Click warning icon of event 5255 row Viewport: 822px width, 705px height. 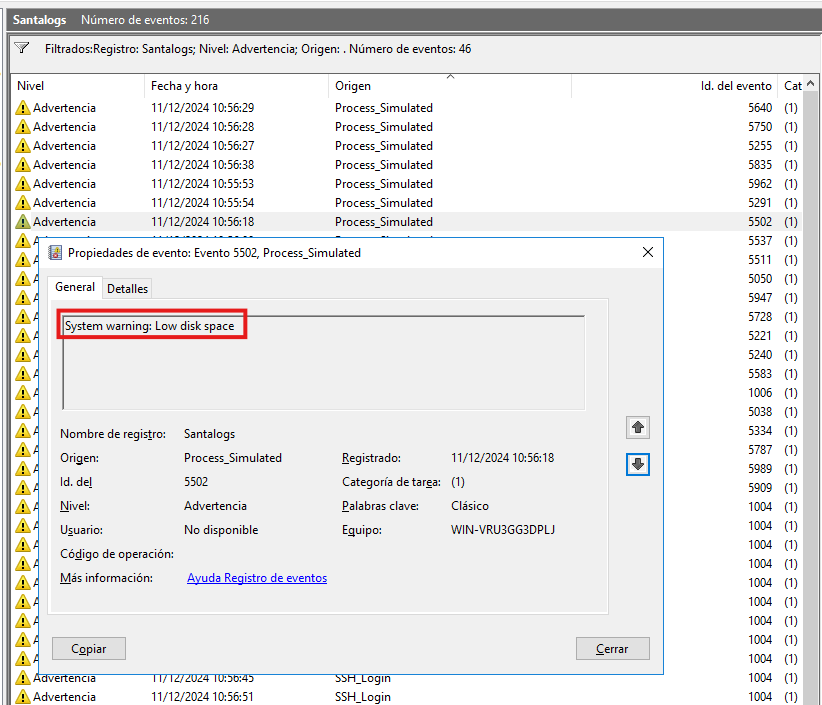coord(23,146)
